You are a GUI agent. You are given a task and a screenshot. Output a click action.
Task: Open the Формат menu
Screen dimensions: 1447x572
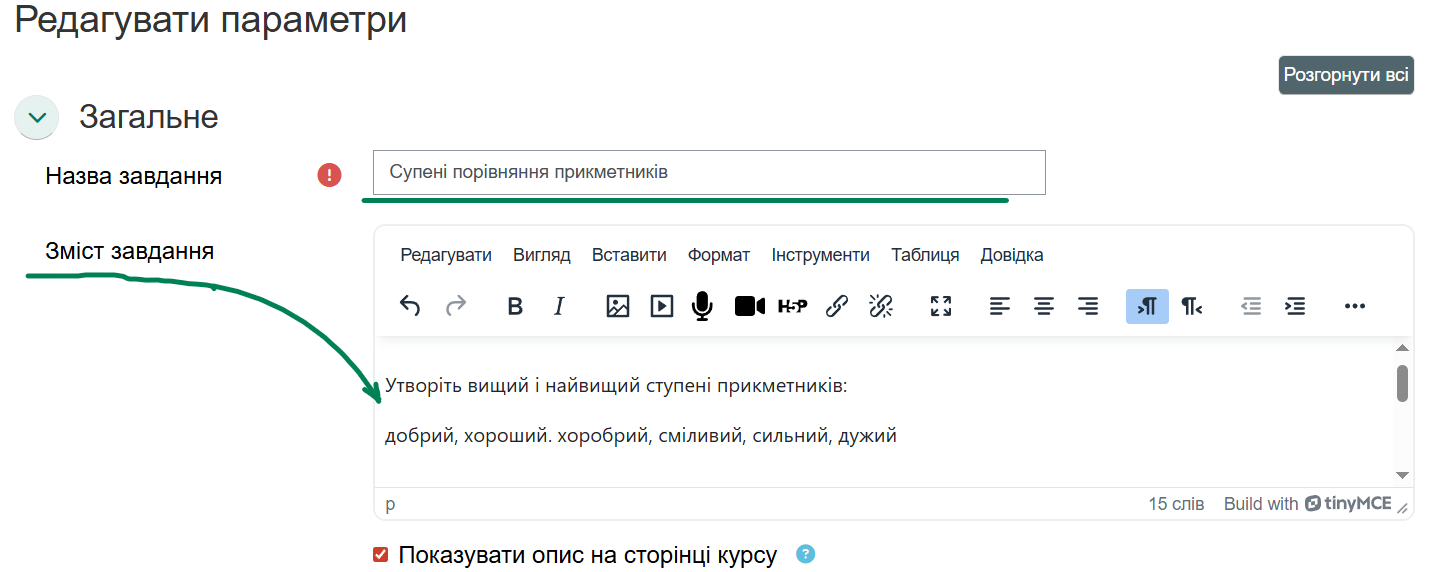(718, 255)
